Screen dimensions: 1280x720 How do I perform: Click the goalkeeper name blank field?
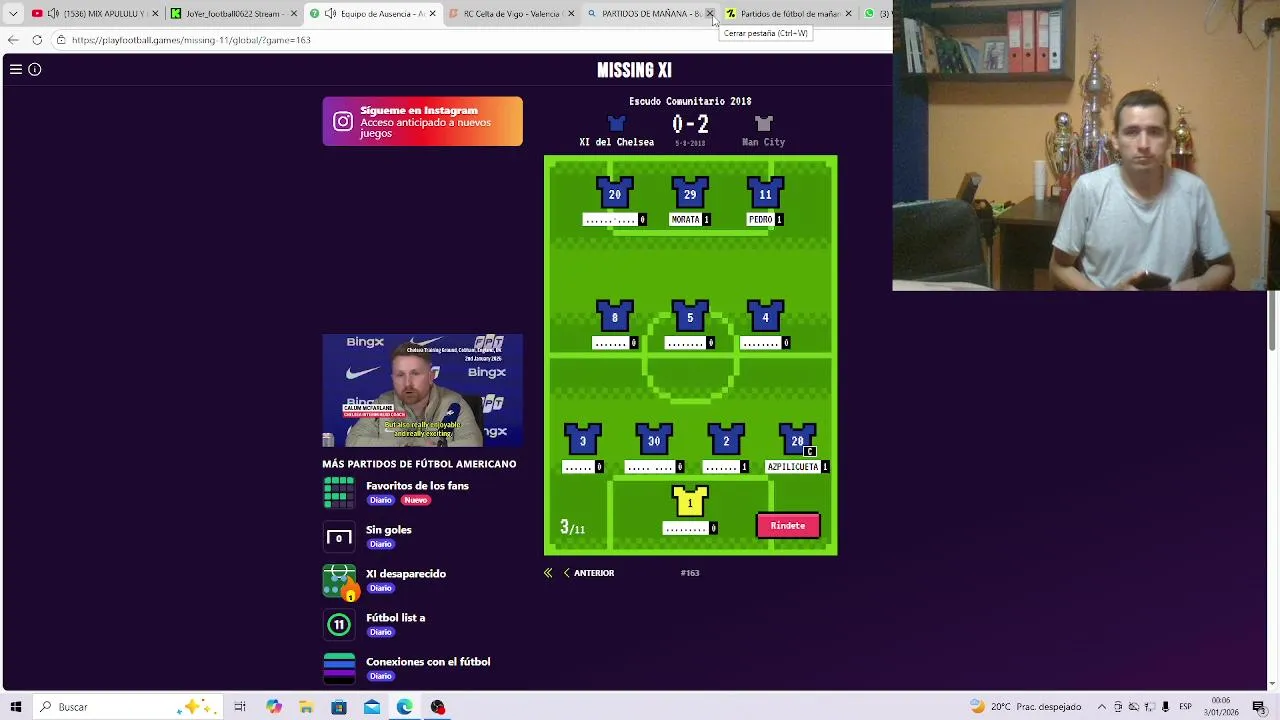coord(685,528)
